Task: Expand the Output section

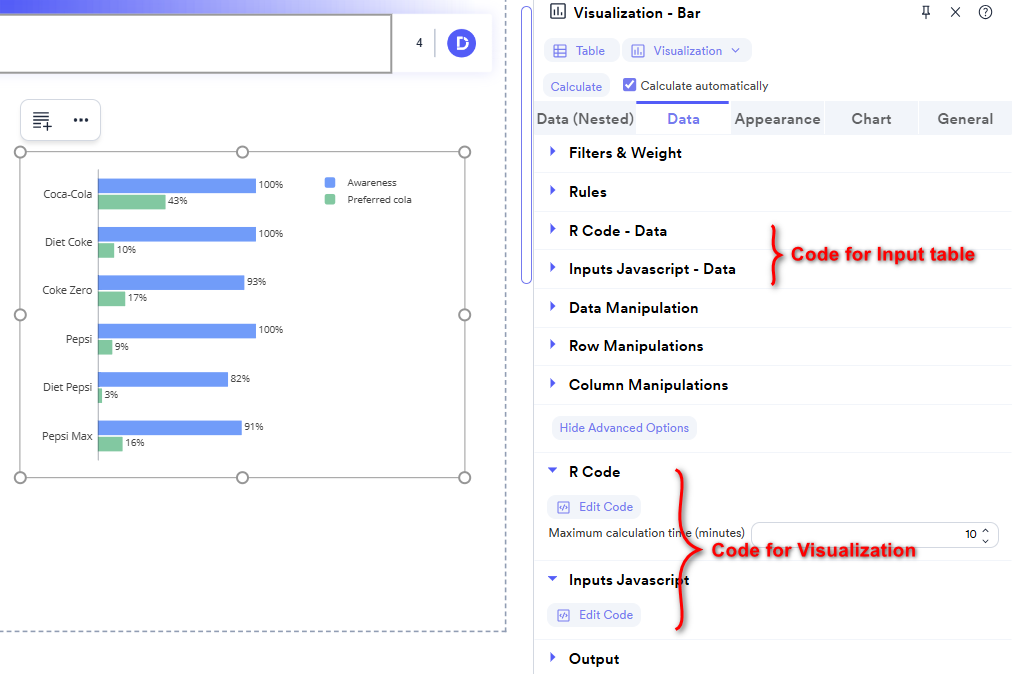Action: pos(553,658)
